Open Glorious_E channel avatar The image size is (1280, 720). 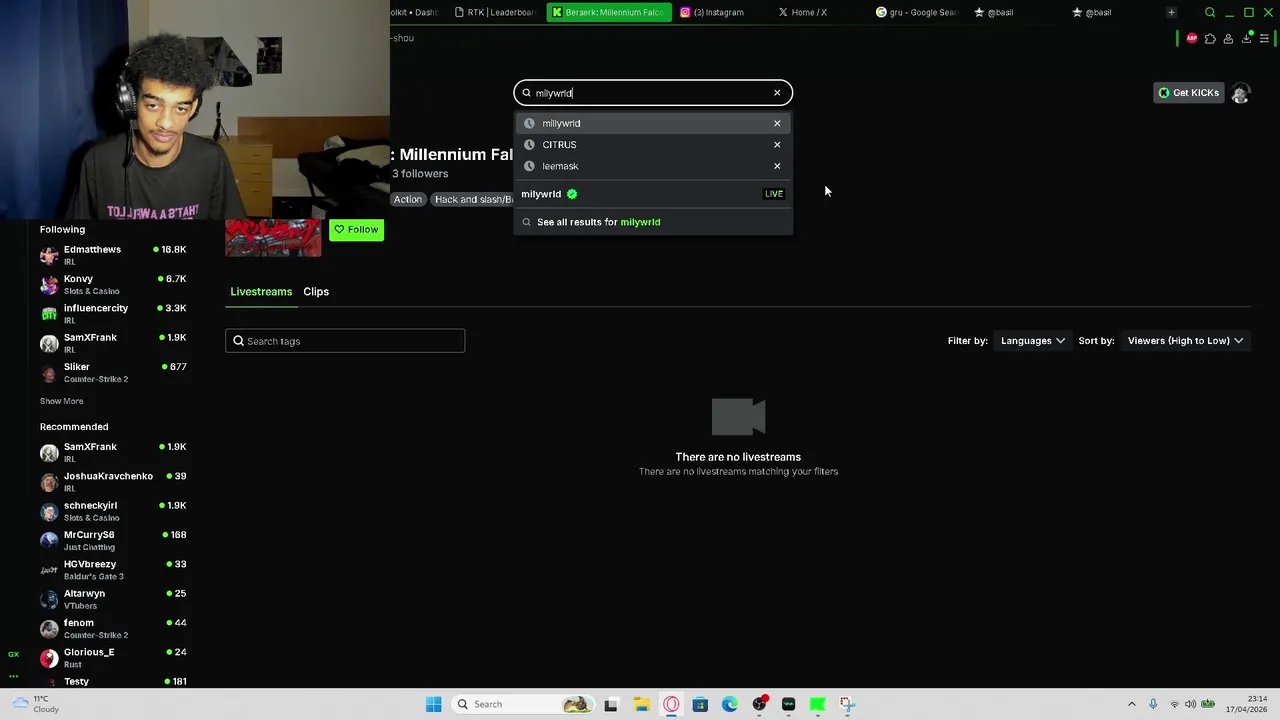click(49, 658)
